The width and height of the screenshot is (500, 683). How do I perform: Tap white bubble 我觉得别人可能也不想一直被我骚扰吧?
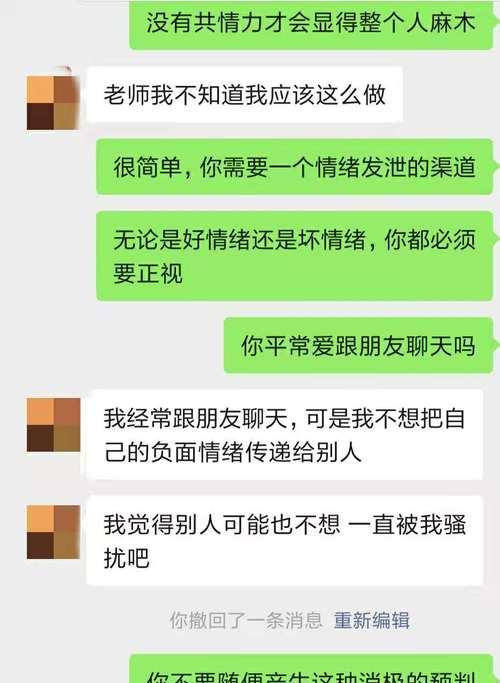[284, 541]
